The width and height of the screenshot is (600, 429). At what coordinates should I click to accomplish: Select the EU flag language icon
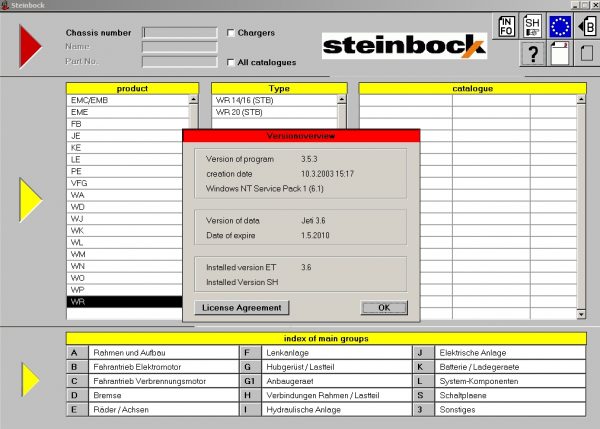coord(560,26)
